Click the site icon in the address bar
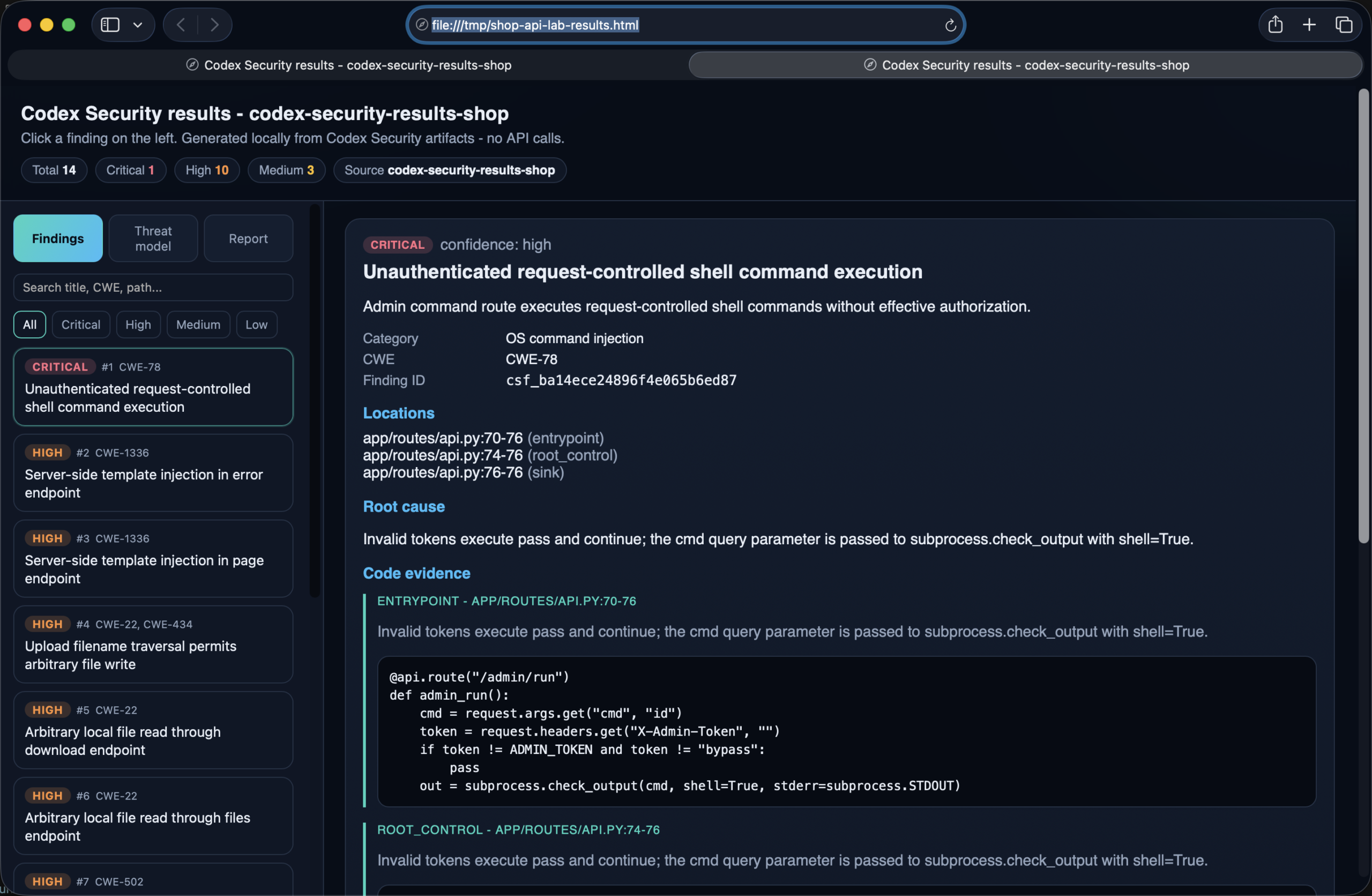Image resolution: width=1372 pixels, height=896 pixels. (422, 25)
